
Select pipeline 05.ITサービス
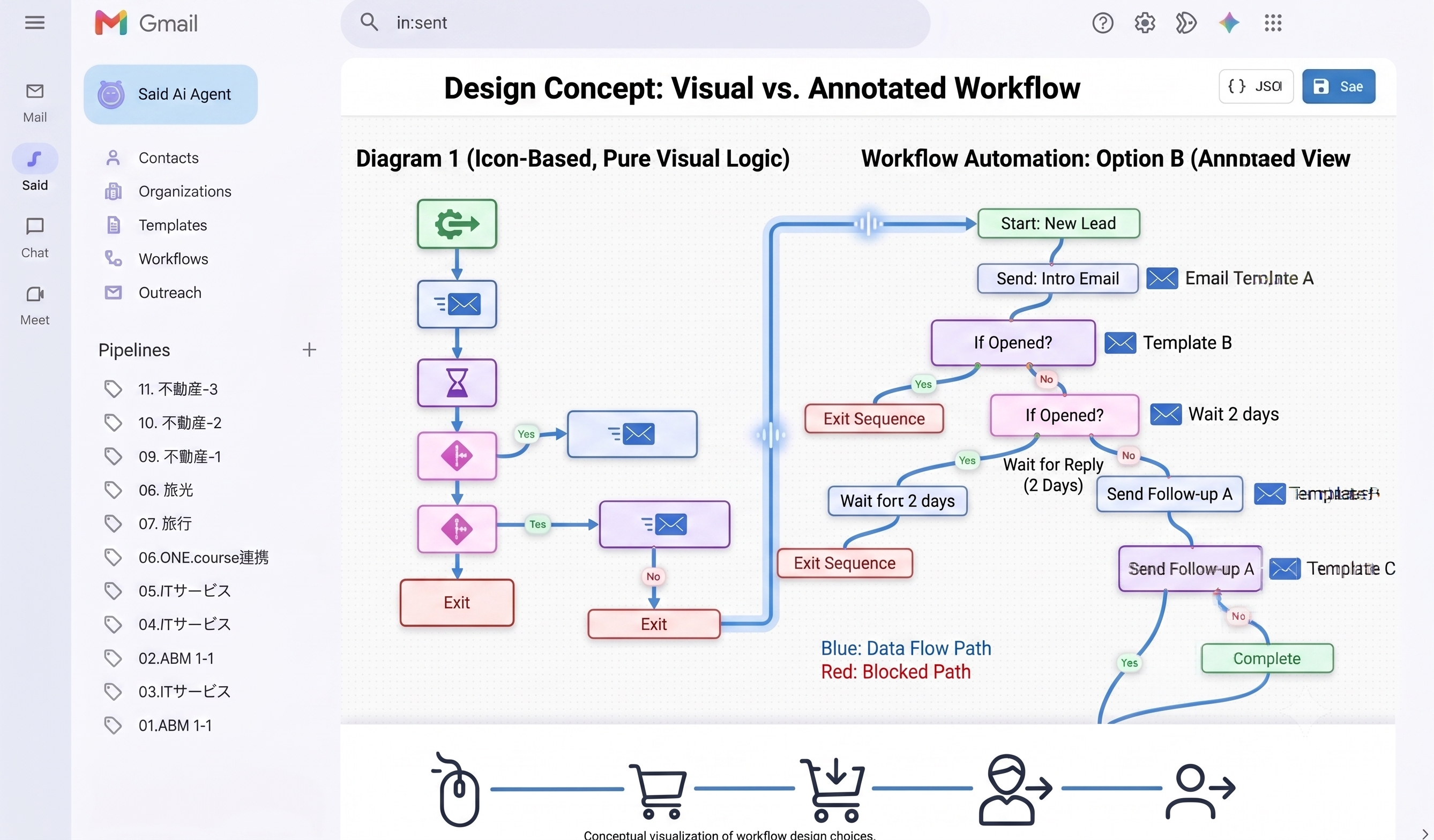point(167,590)
